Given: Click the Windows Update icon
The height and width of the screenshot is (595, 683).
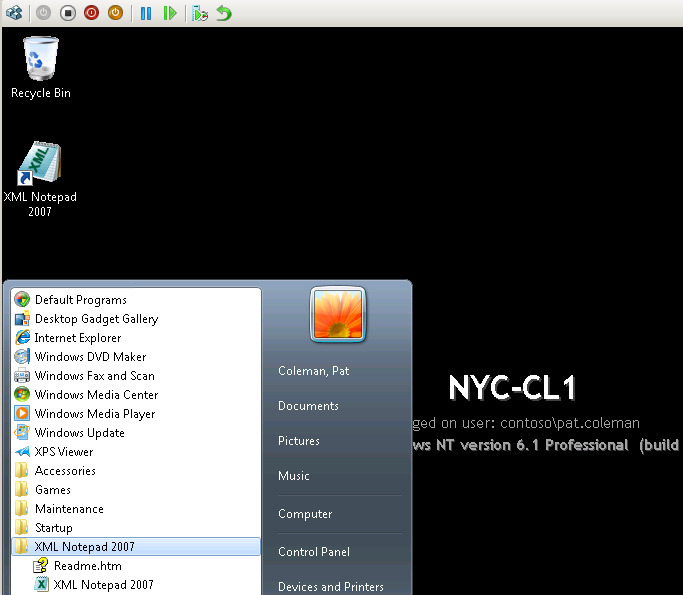Looking at the screenshot, I should [22, 433].
